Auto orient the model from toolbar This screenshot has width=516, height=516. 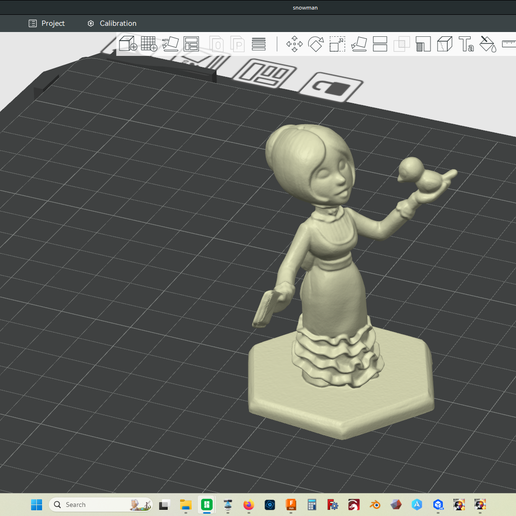click(x=170, y=44)
